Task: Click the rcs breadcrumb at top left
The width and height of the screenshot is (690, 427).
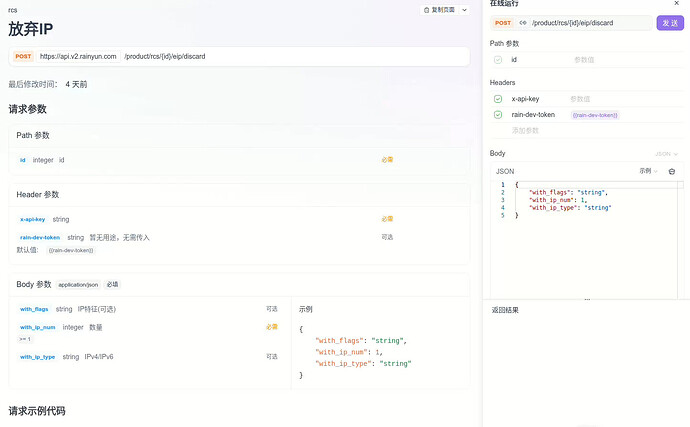Action: pyautogui.click(x=12, y=8)
